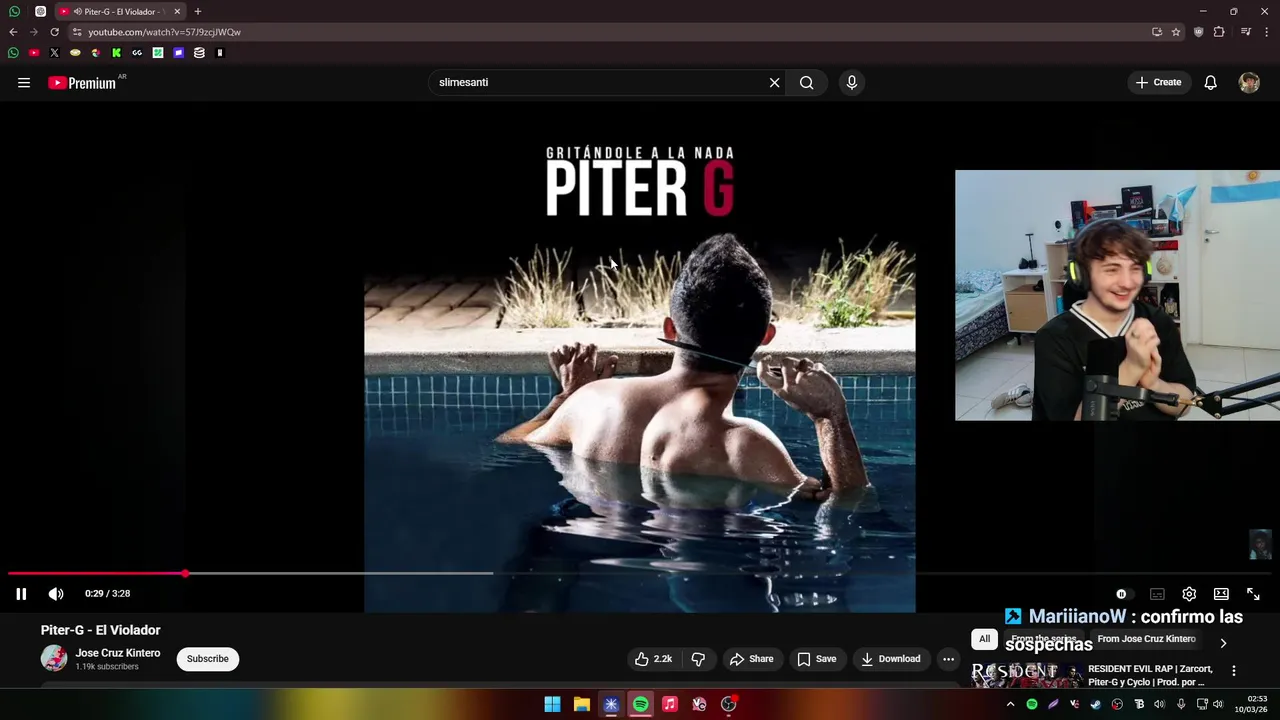Open Spotify from taskbar
This screenshot has height=720, width=1280.
click(x=640, y=704)
